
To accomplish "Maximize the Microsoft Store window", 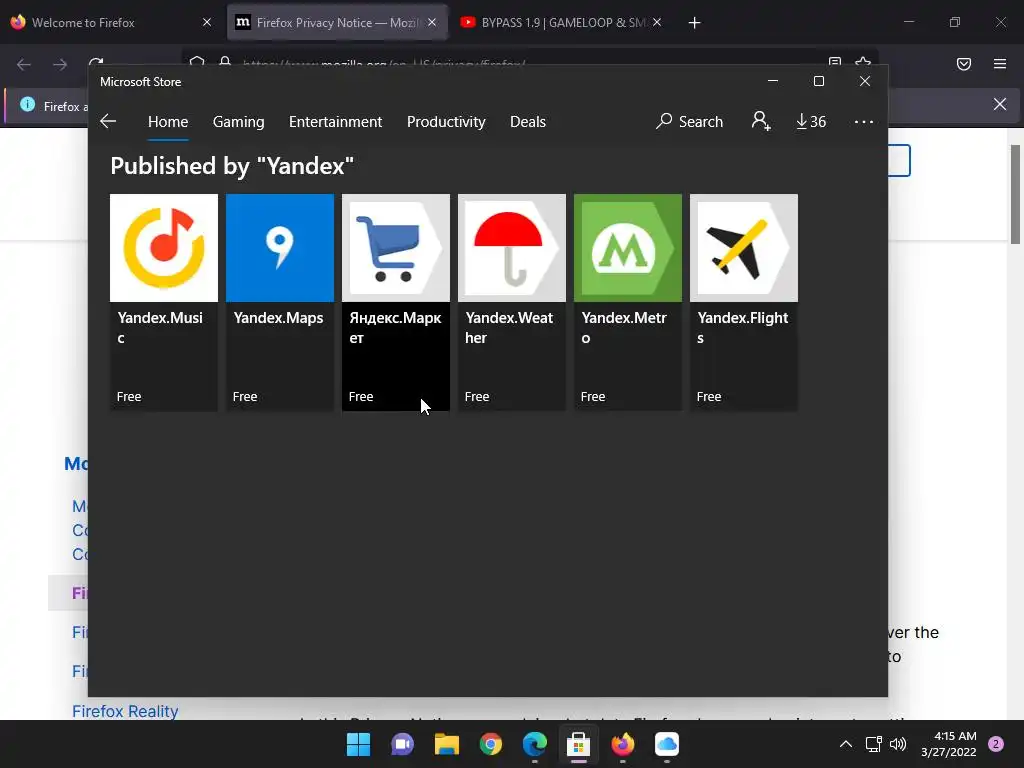I will pyautogui.click(x=818, y=81).
